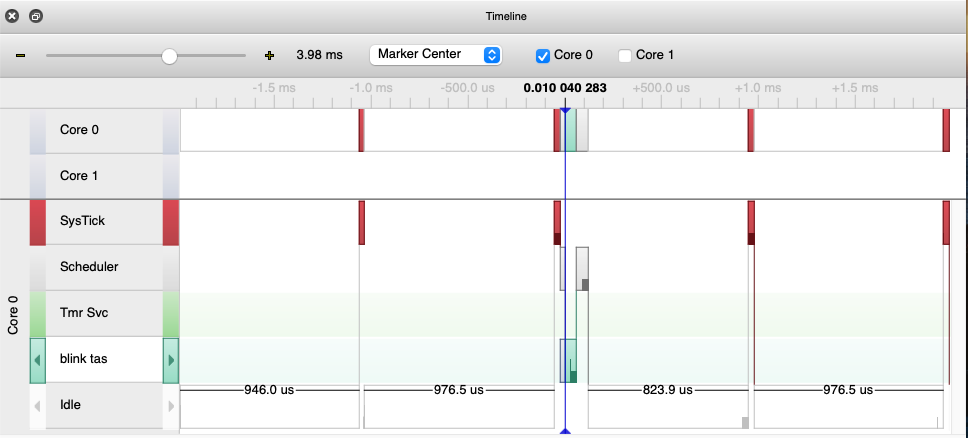Go to next Idle event arrow
Image resolution: width=968 pixels, height=438 pixels.
171,406
